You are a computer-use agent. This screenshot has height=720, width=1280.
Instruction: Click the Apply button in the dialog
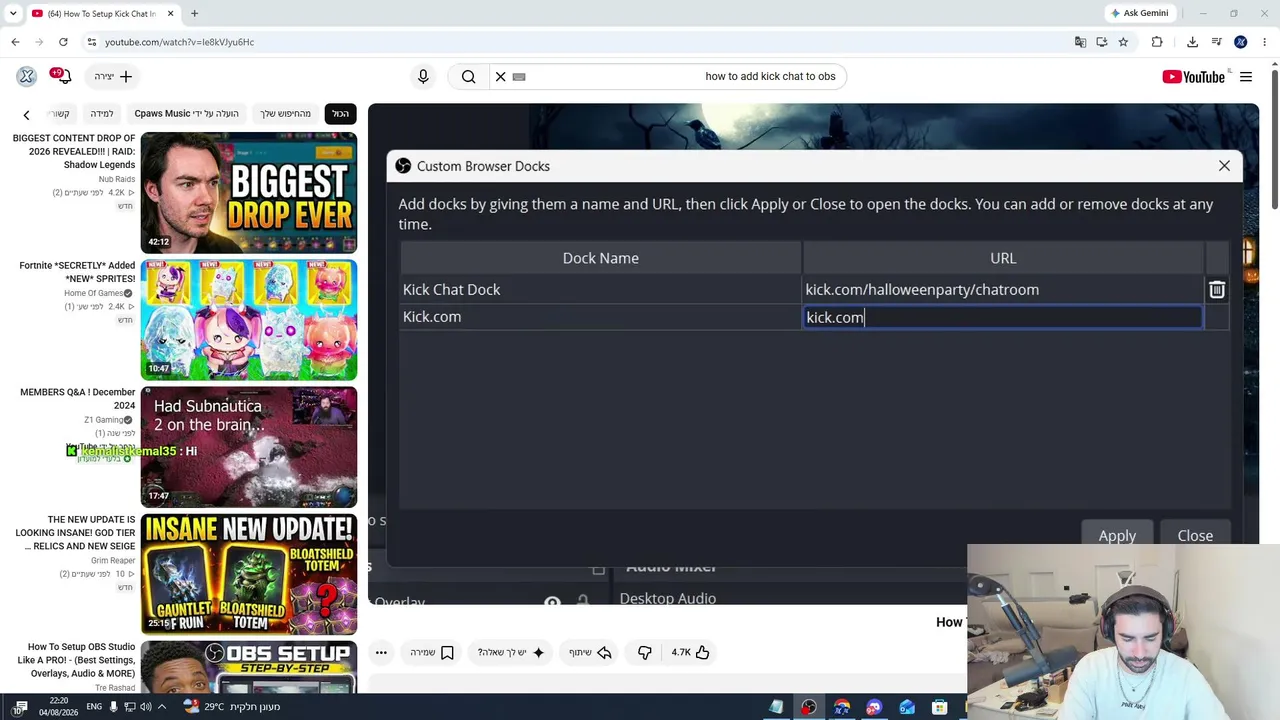coord(1117,536)
